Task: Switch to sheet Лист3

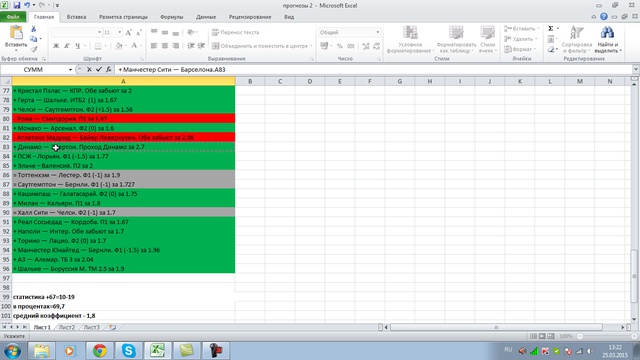Action: [91, 327]
